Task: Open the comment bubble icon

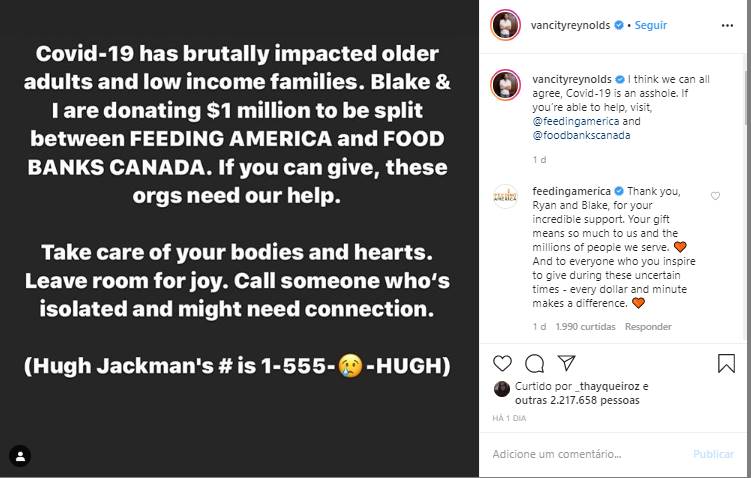Action: pos(534,363)
